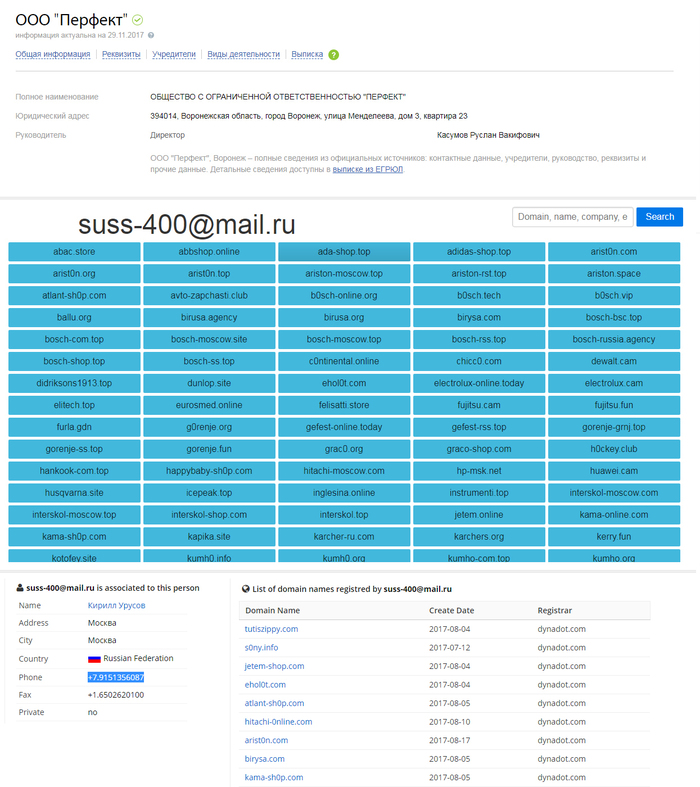Go to the Учредители tab
Viewport: 700px width, 787px height.
click(174, 54)
